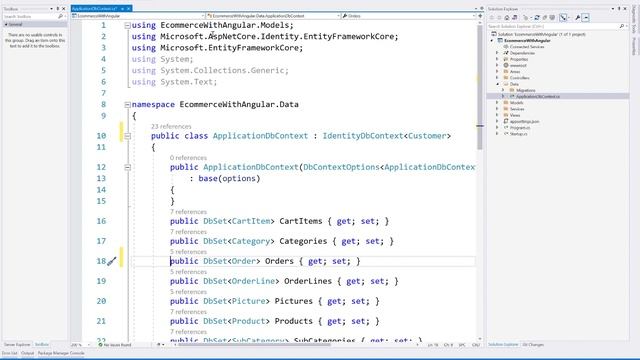640x360 pixels.
Task: Collapse the General group in Toolbox
Action: coord(6,24)
